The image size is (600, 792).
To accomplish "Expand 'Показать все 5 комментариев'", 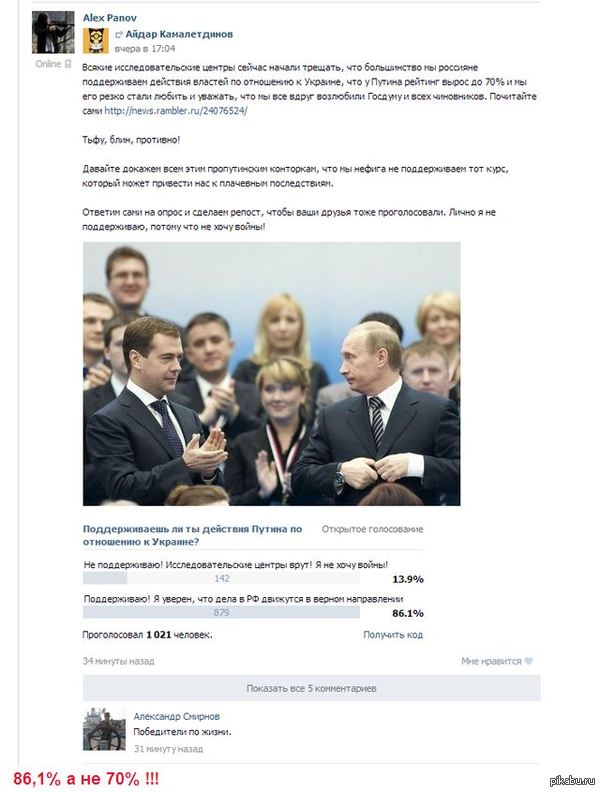I will click(x=312, y=688).
